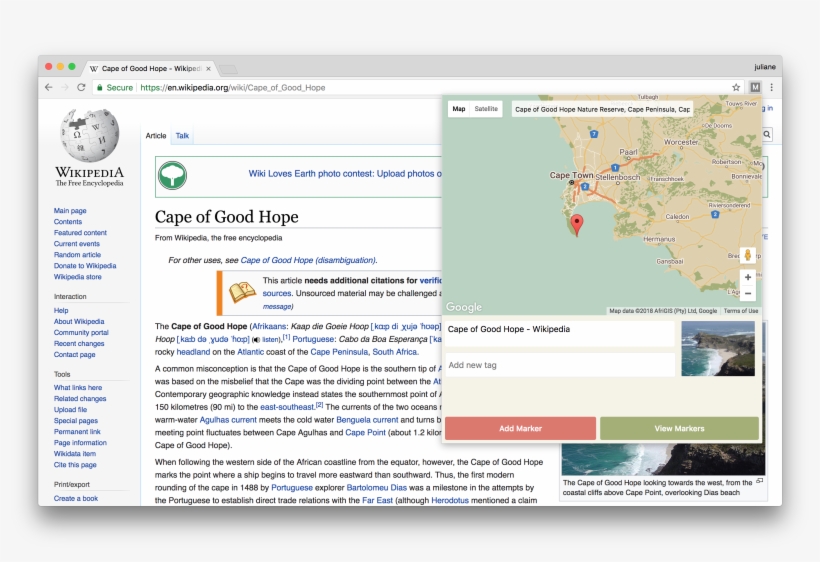
Task: Open Page information link
Action: (80, 442)
